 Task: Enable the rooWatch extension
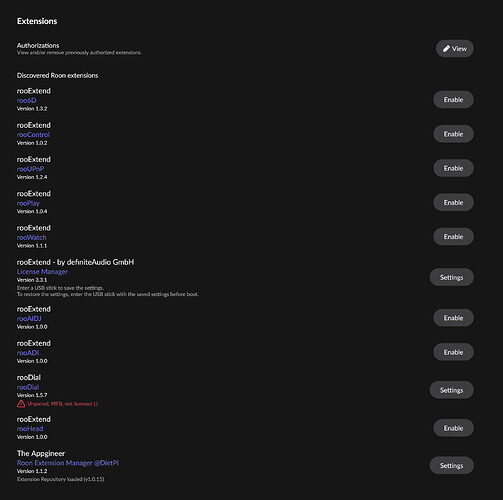pos(453,237)
